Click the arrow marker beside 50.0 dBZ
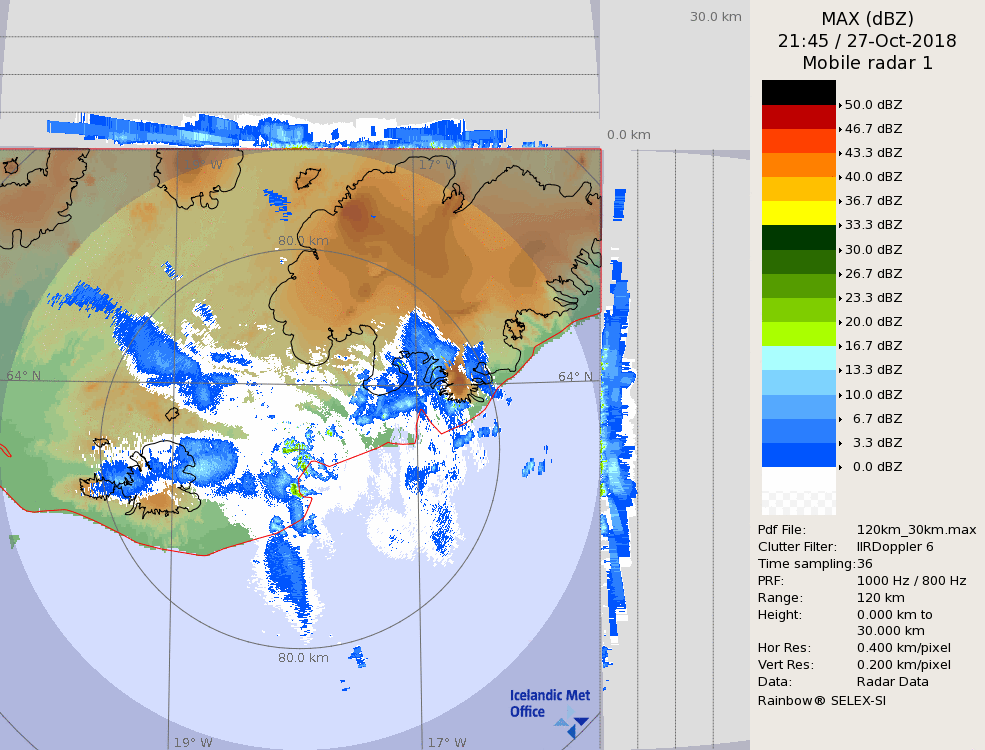 point(840,104)
